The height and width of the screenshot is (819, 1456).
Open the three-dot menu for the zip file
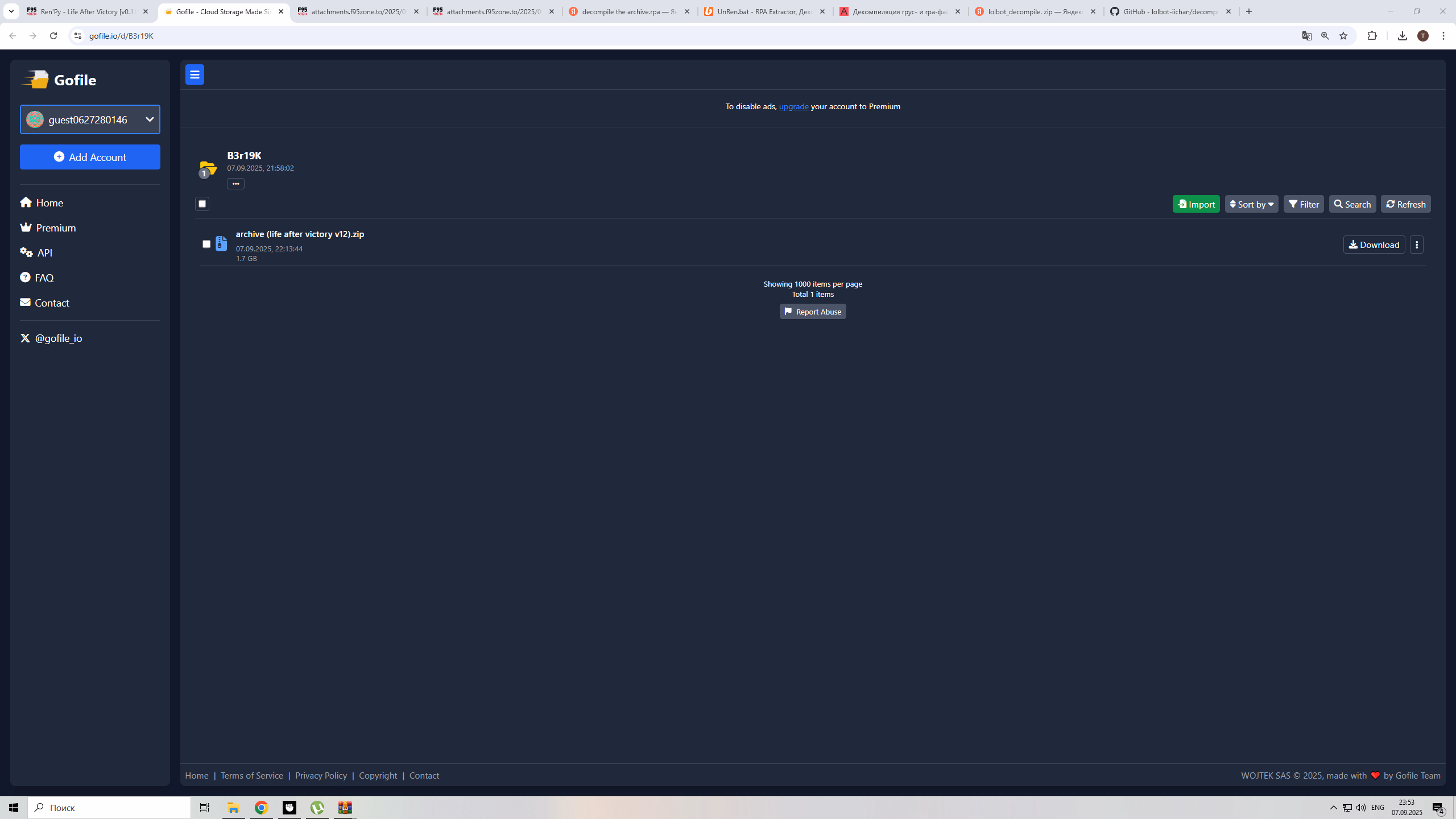click(1417, 245)
